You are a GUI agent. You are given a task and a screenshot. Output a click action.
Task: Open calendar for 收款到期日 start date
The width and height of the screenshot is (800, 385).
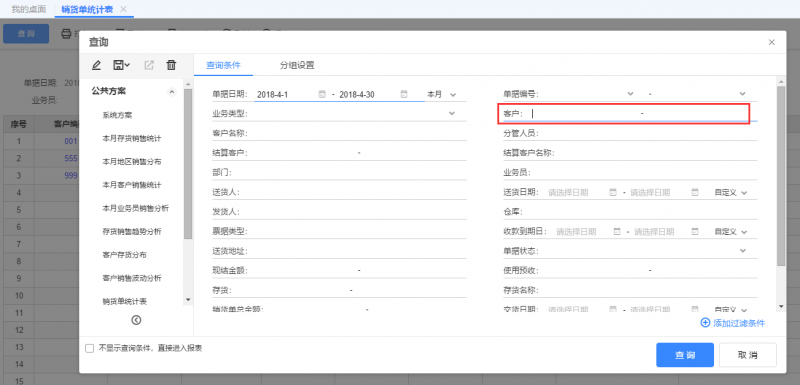617,231
